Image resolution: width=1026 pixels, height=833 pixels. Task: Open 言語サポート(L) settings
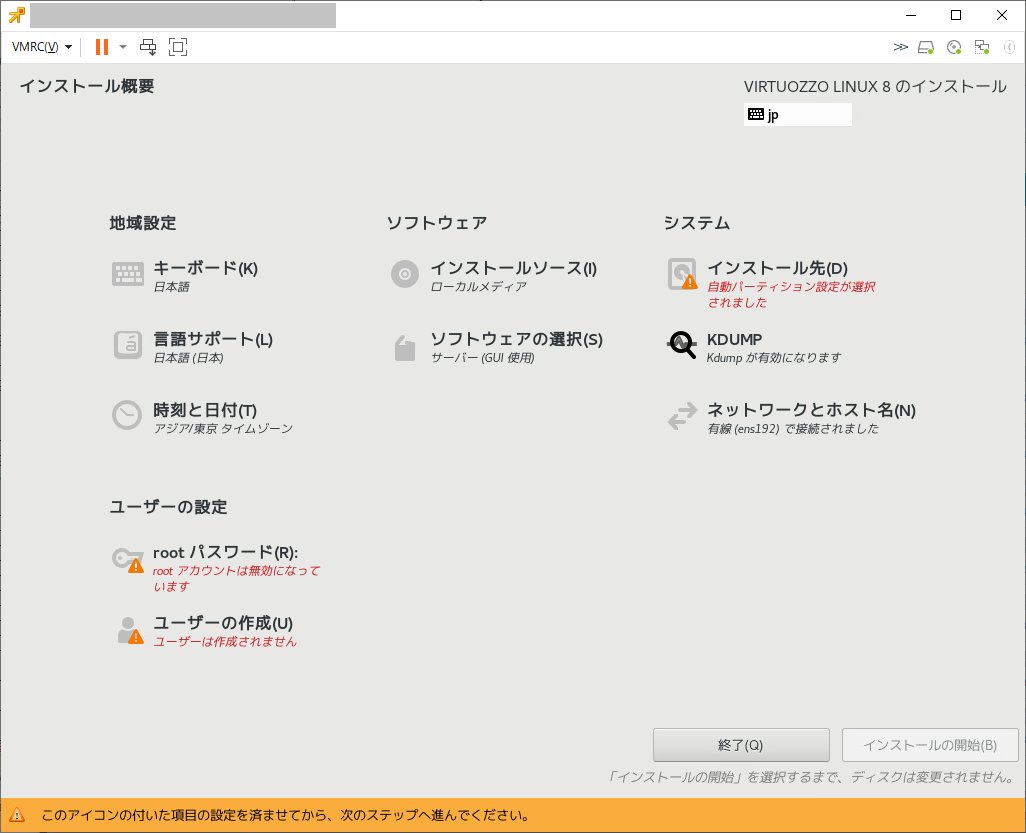pos(213,339)
